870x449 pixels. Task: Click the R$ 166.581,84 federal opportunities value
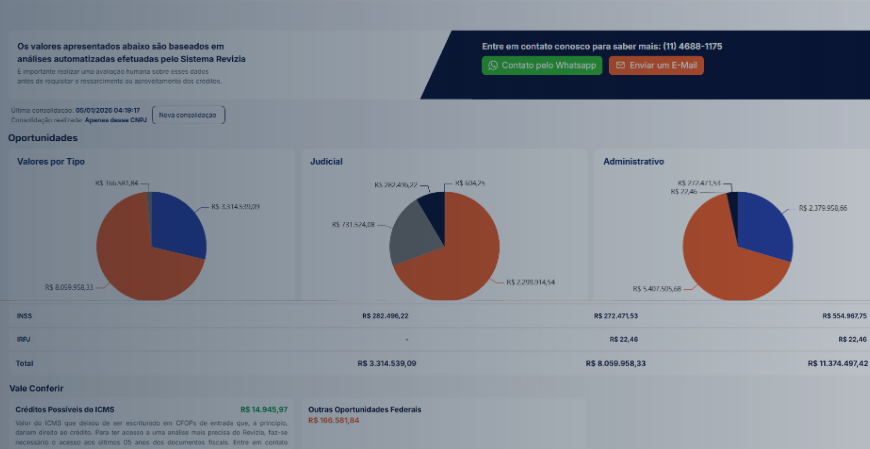pyautogui.click(x=333, y=420)
